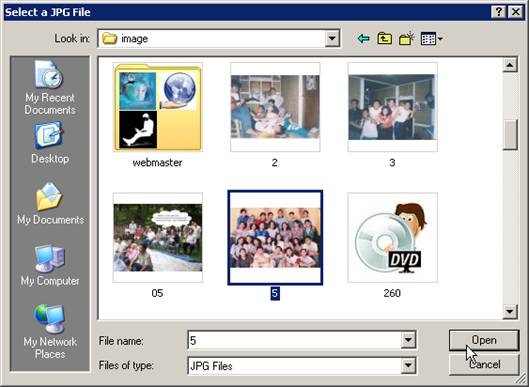529x387 pixels.
Task: Browse My Network Places
Action: pyautogui.click(x=50, y=332)
